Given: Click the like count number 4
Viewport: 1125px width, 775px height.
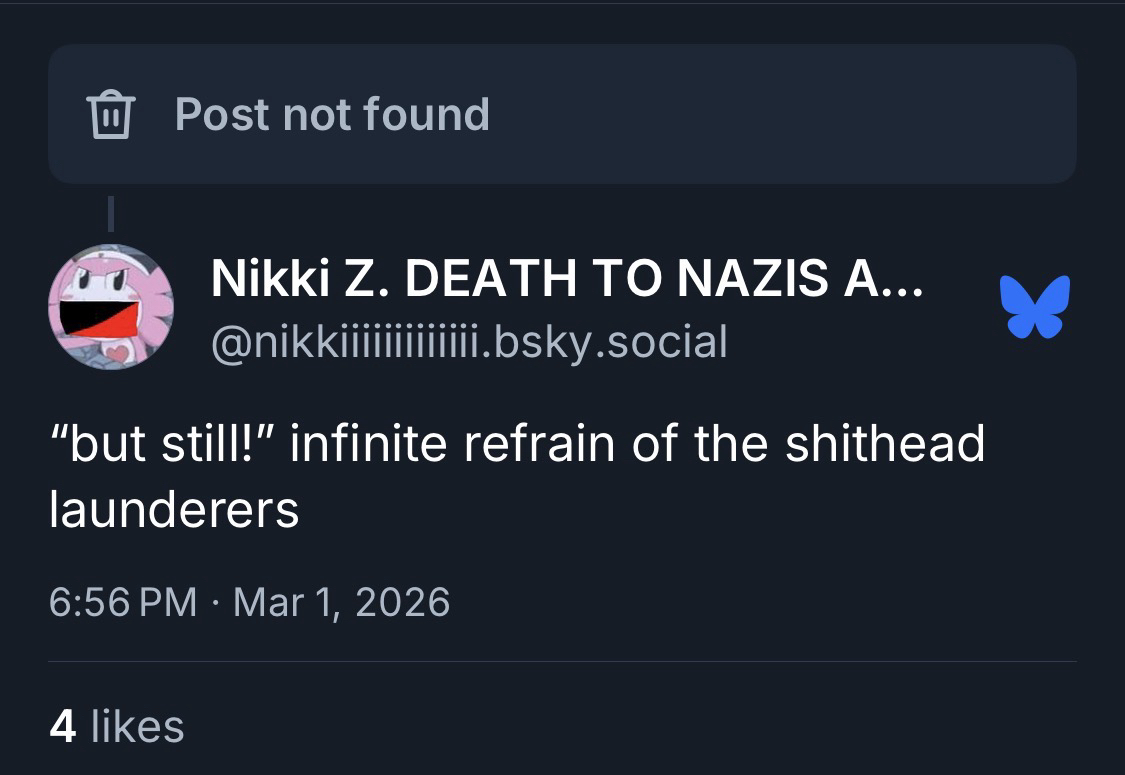Looking at the screenshot, I should 62,726.
